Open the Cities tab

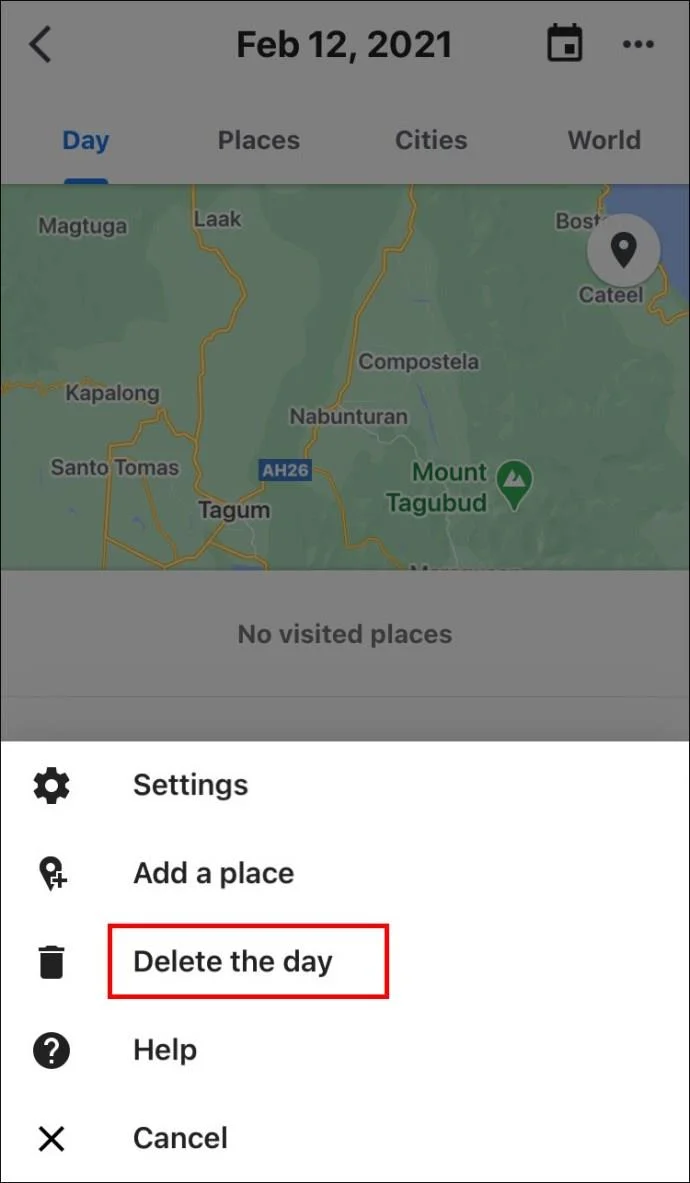431,140
